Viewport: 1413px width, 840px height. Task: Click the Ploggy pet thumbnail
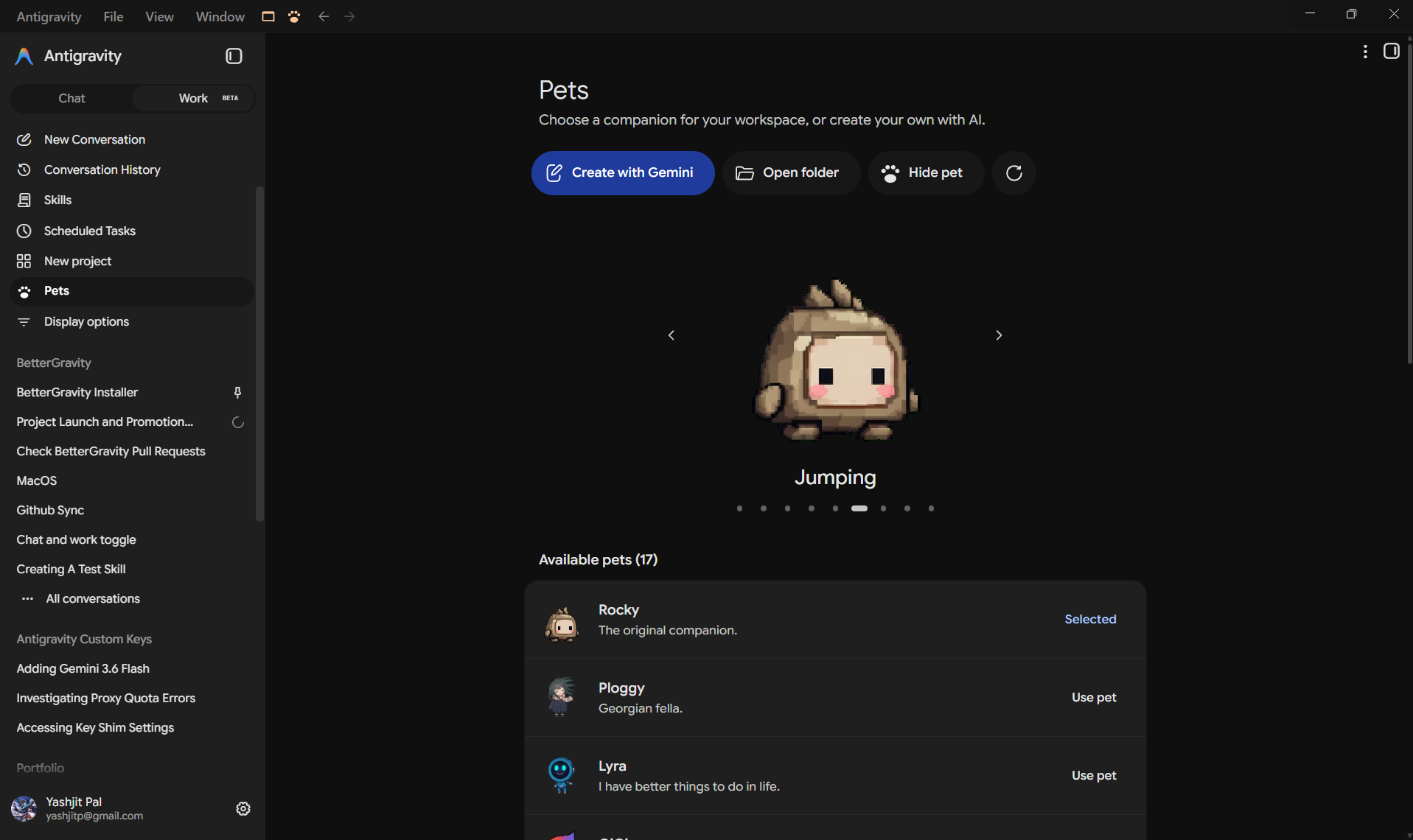pos(562,697)
